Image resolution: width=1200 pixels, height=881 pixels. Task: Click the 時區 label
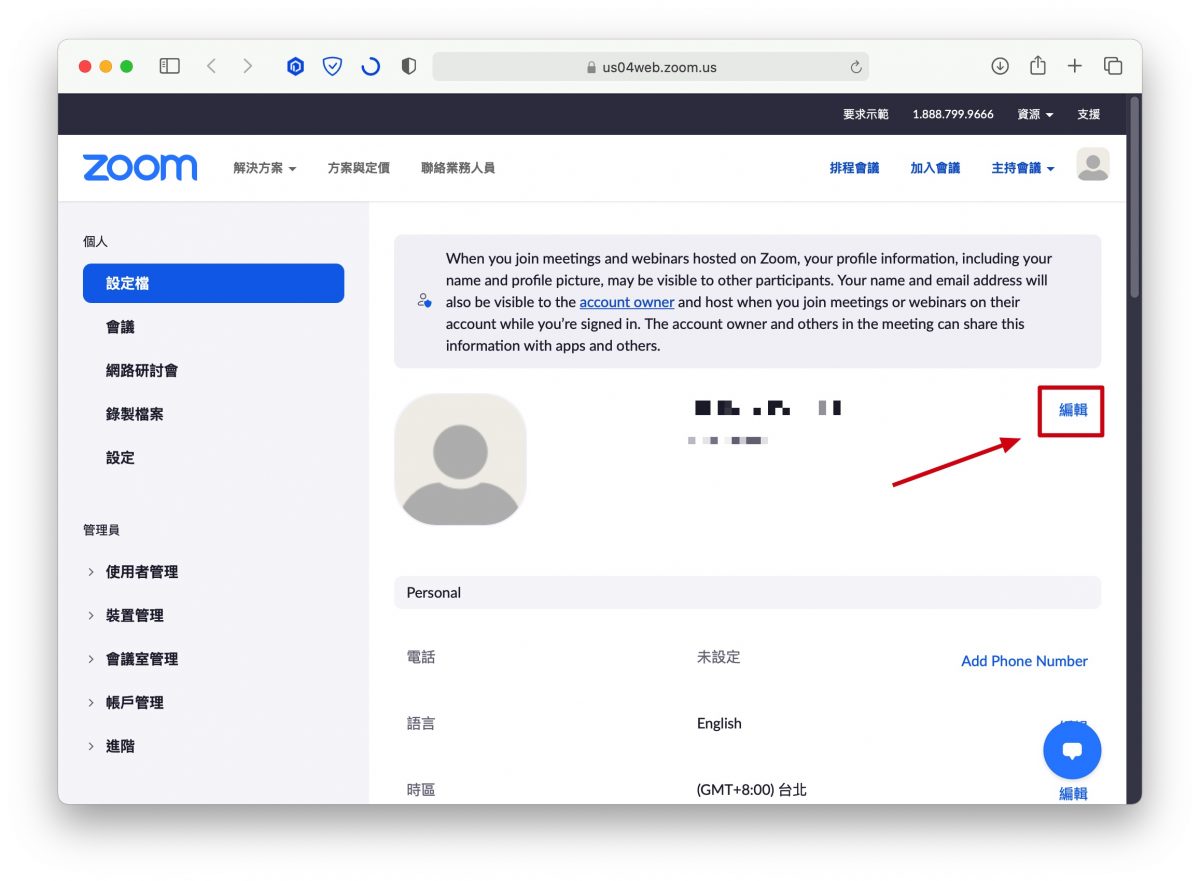pyautogui.click(x=421, y=790)
